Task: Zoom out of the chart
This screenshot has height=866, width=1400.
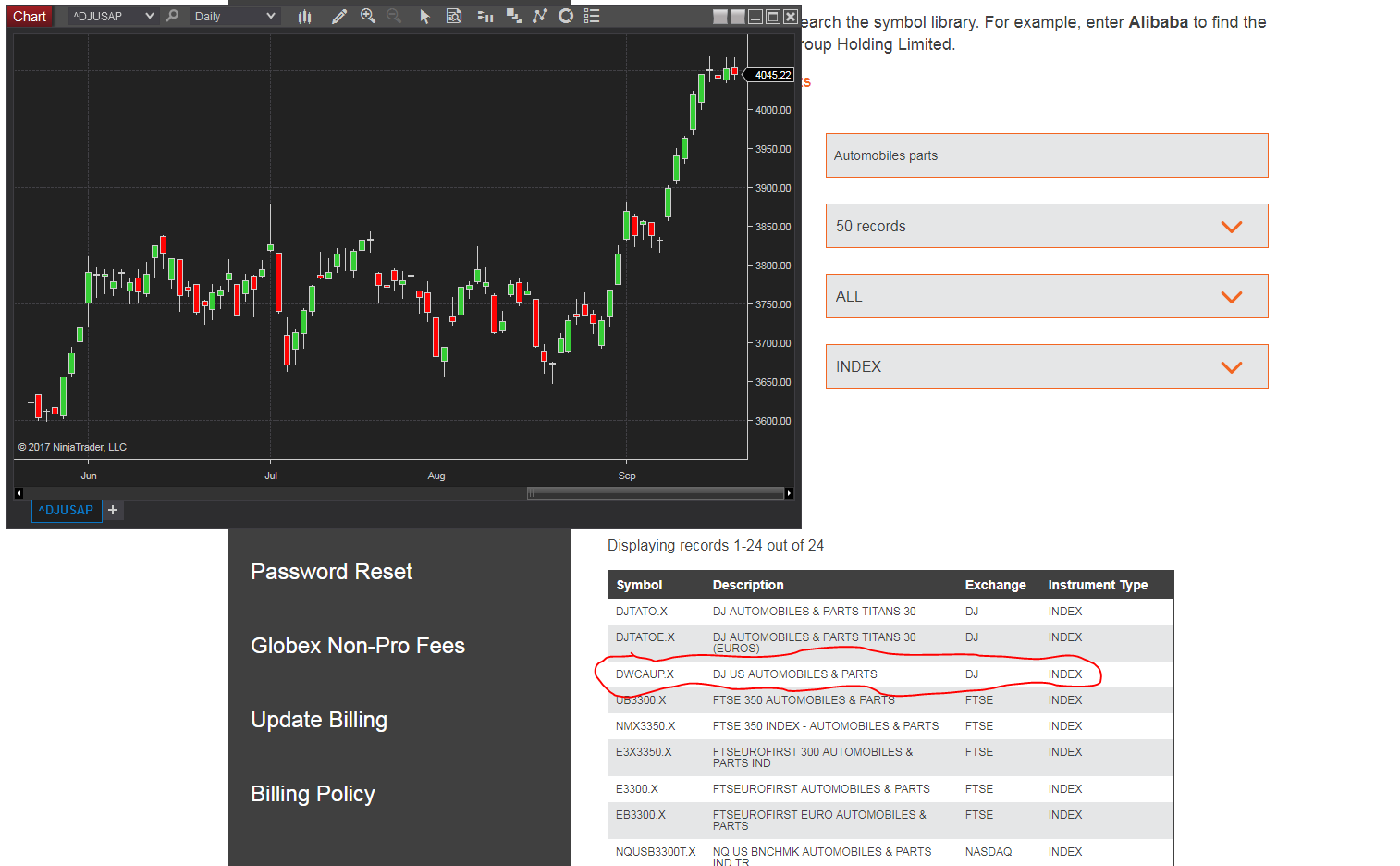Action: (x=395, y=16)
